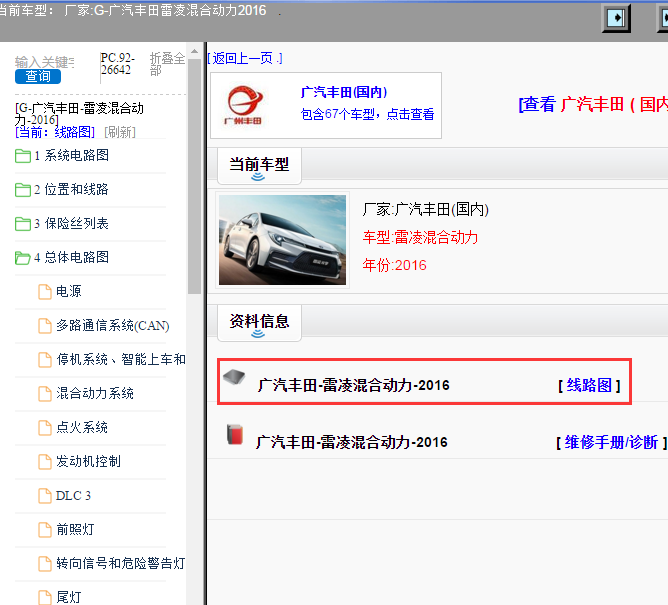
Task: Click the sidebar scroll-up arrow
Action: point(194,52)
